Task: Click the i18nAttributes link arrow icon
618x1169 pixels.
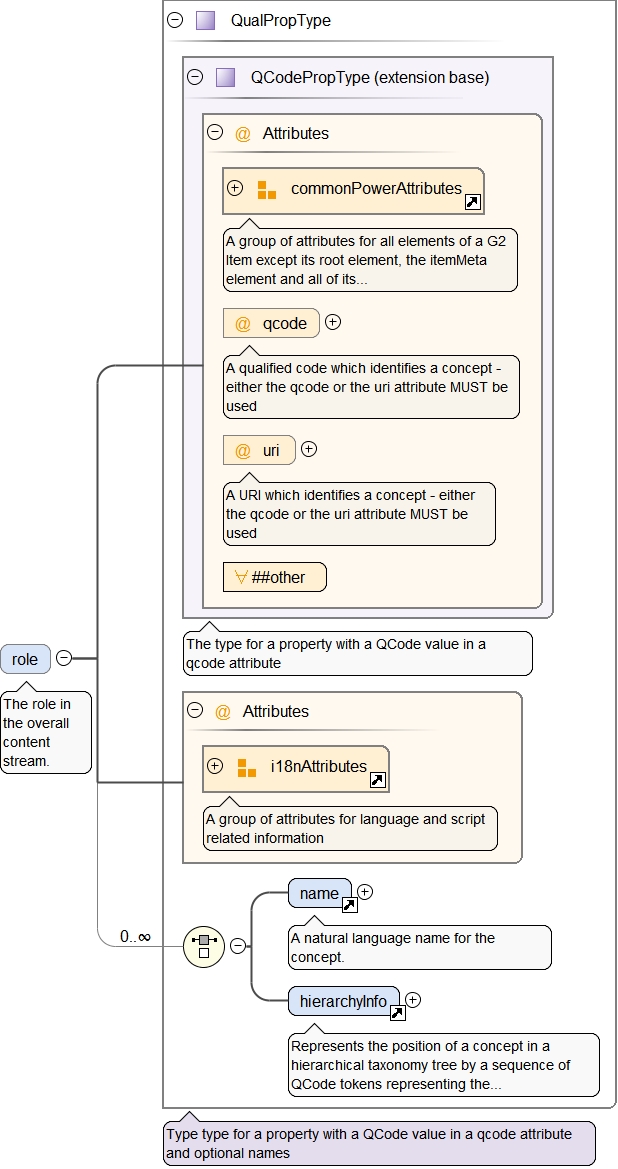Action: (378, 780)
